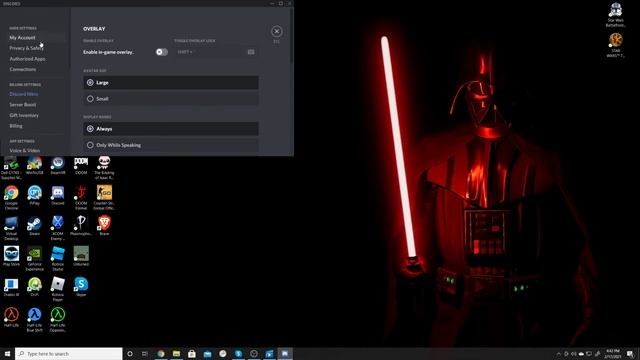Open Connections settings
Image resolution: width=640 pixels, height=360 pixels.
click(x=23, y=69)
